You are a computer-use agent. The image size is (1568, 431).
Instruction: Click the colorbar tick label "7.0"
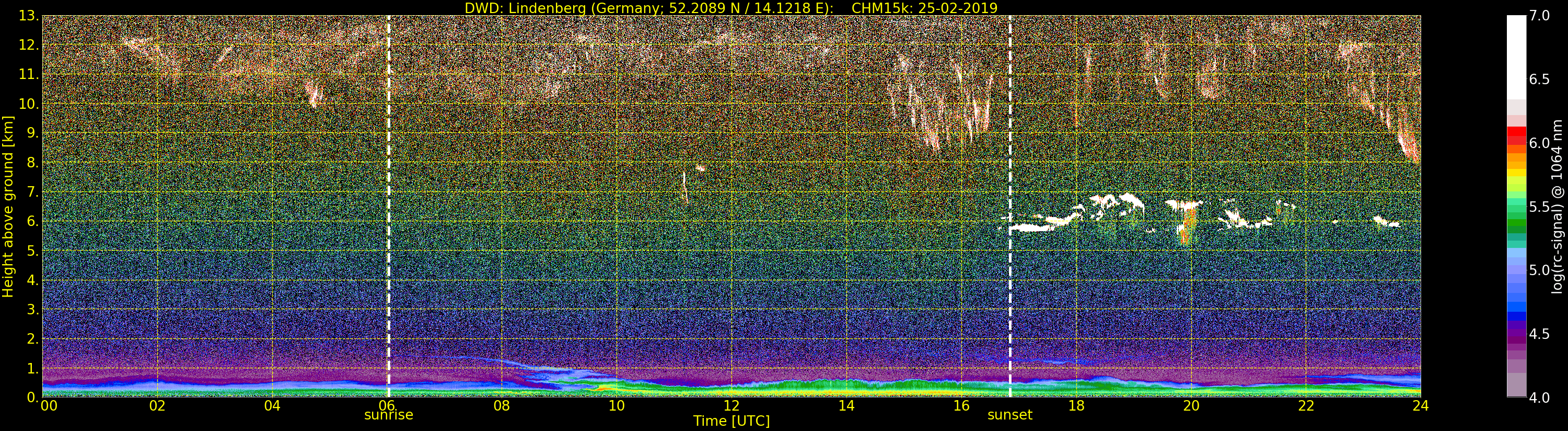1539,16
